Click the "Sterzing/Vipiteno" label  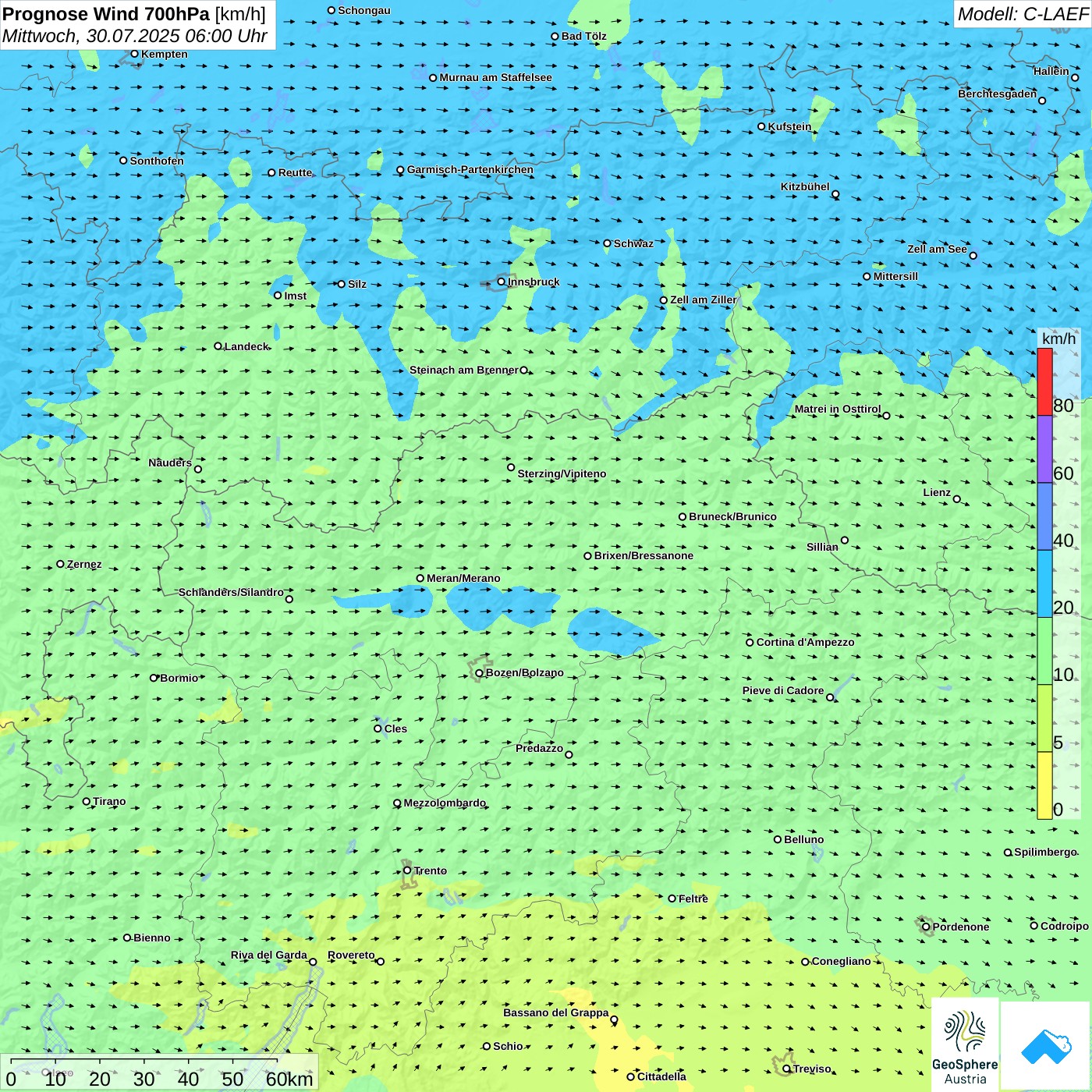pyautogui.click(x=562, y=473)
